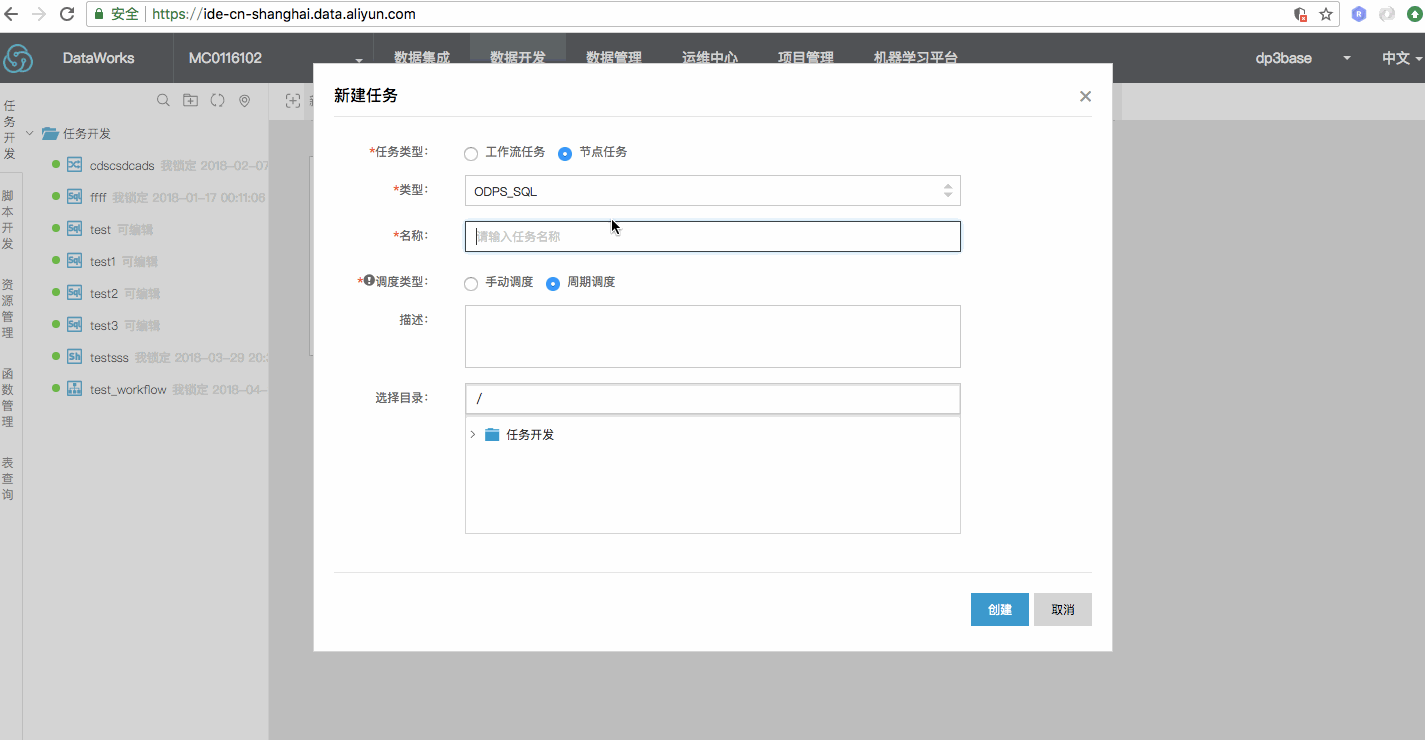Click the search icon in task panel

pyautogui.click(x=164, y=100)
